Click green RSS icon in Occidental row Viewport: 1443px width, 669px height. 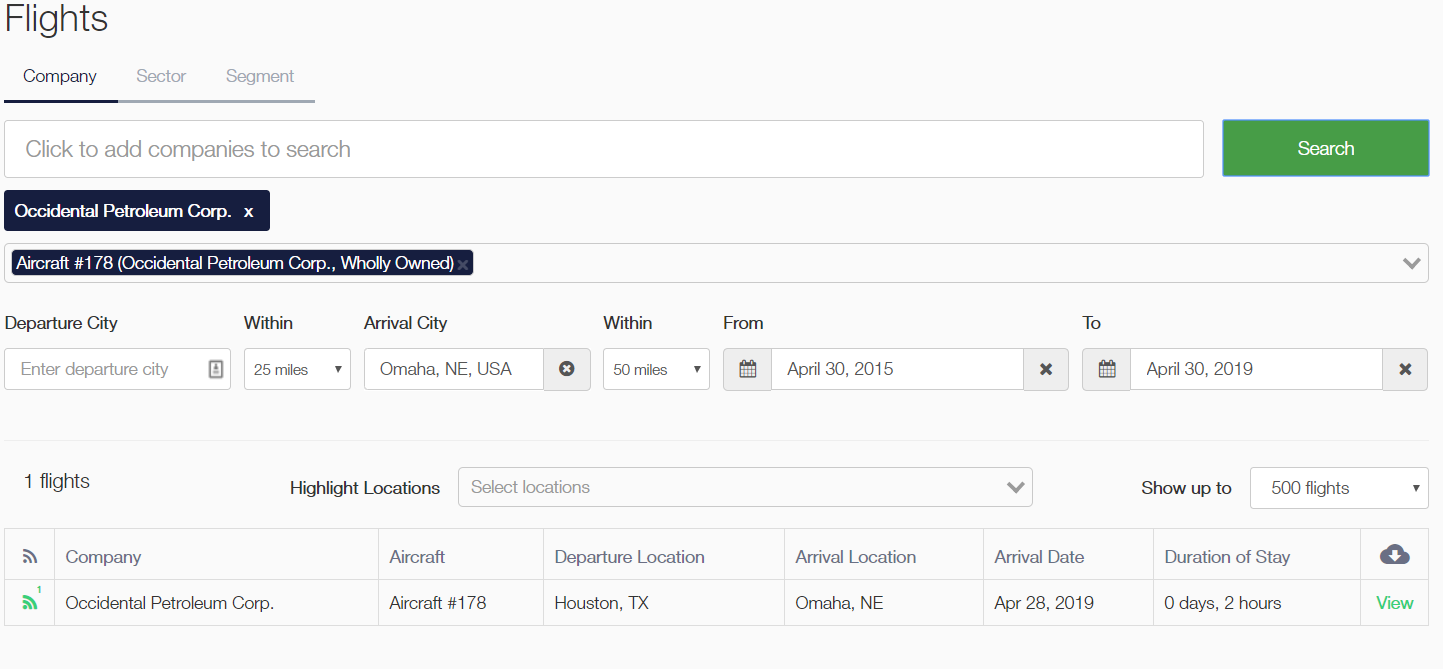(30, 603)
